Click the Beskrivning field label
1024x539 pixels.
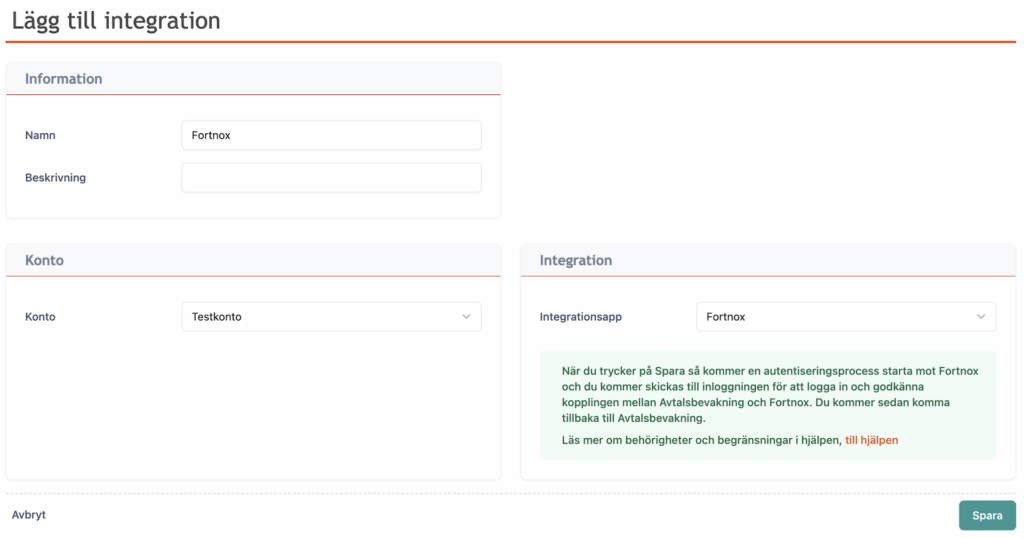[55, 178]
